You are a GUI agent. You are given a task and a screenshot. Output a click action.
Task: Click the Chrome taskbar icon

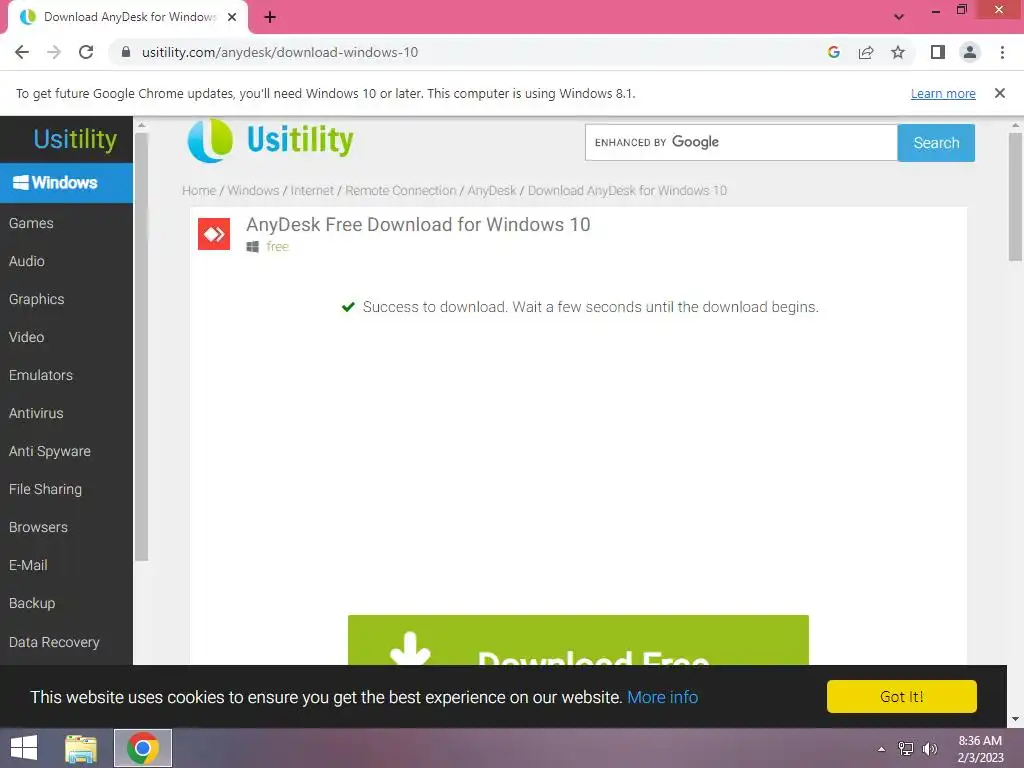pos(143,748)
